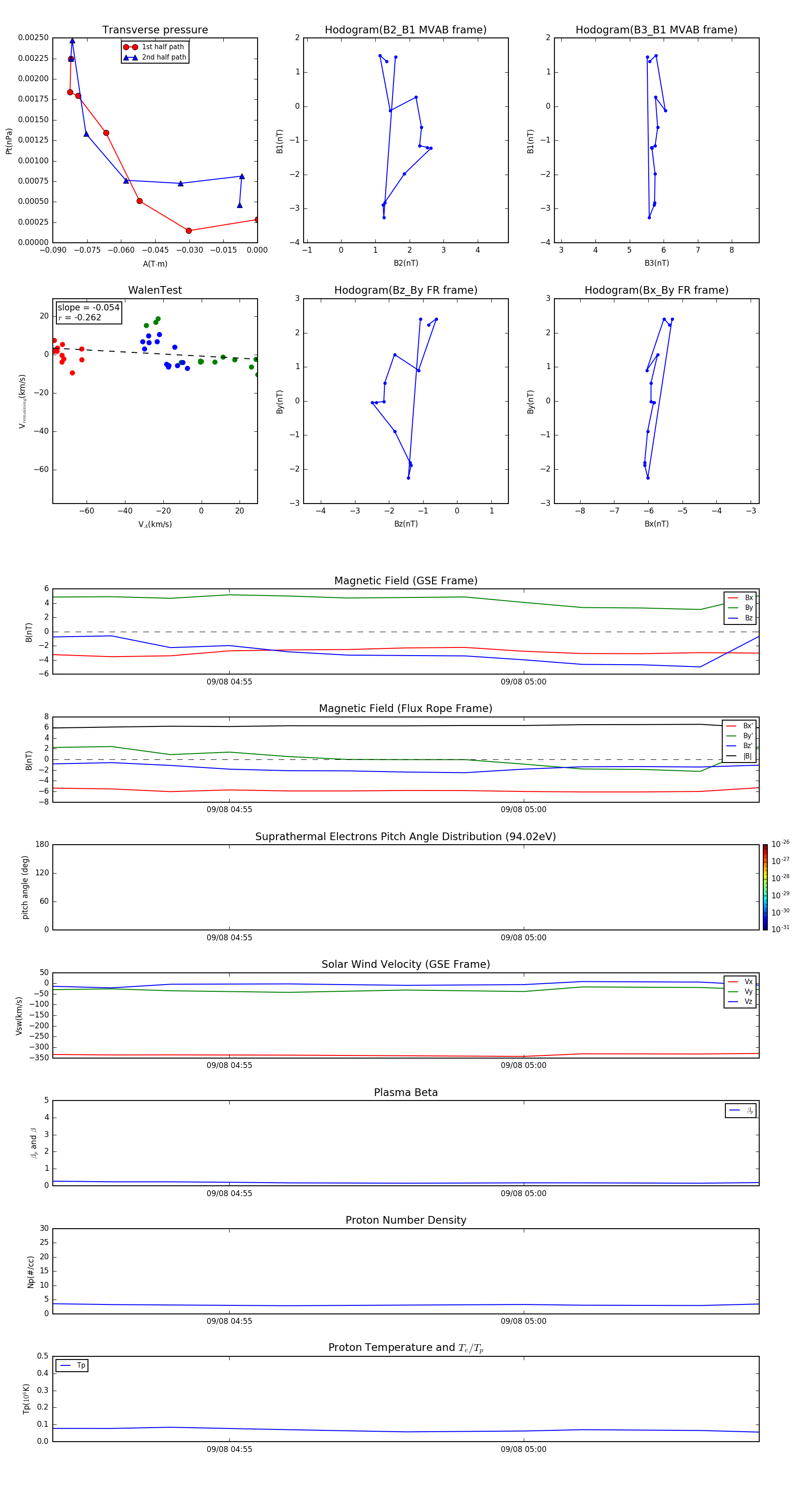Image resolution: width=812 pixels, height=1489 pixels.
Task: Click the "By'" legend entry in Flux Rope plot
Action: [x=739, y=736]
